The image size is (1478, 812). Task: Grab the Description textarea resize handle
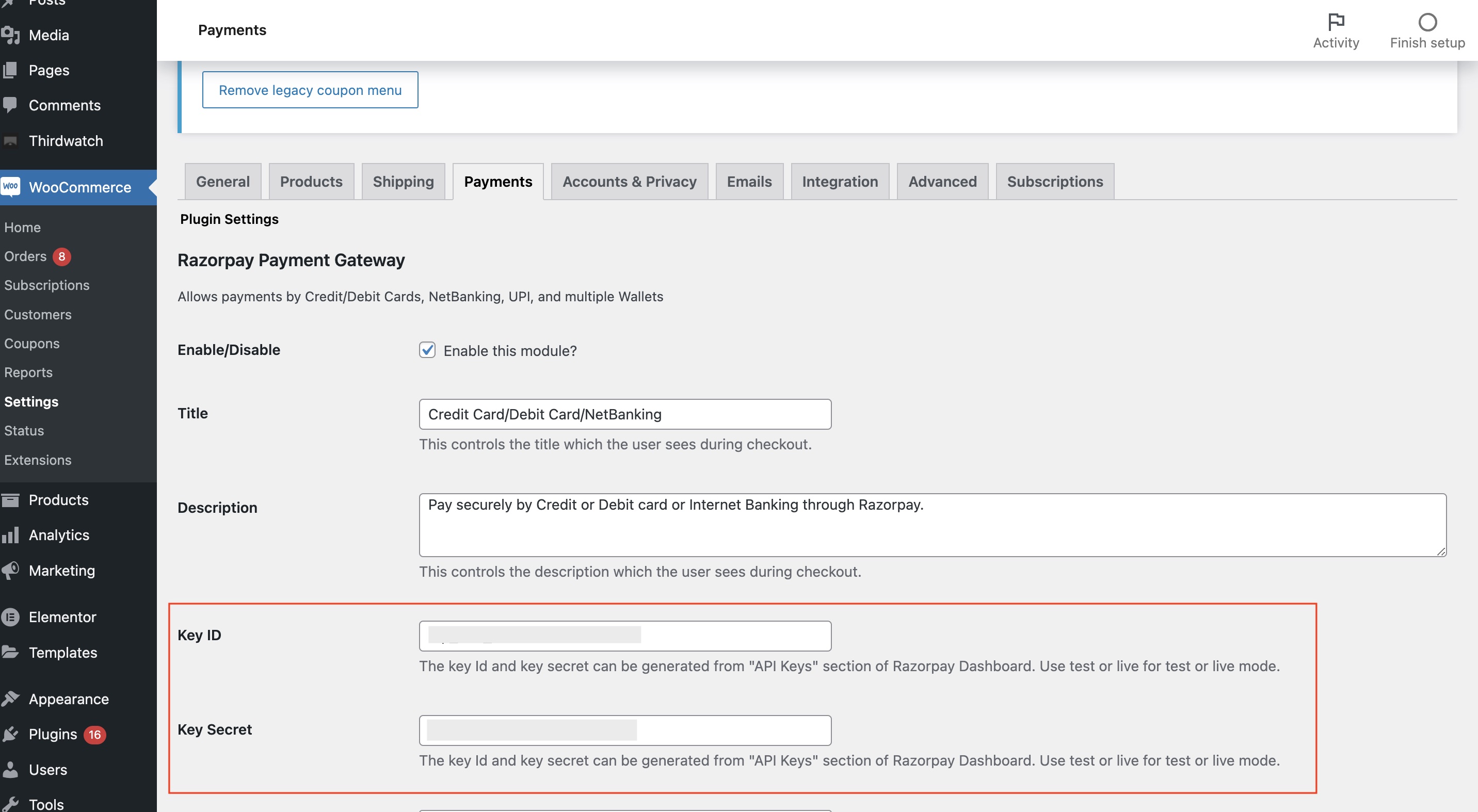pyautogui.click(x=1441, y=551)
